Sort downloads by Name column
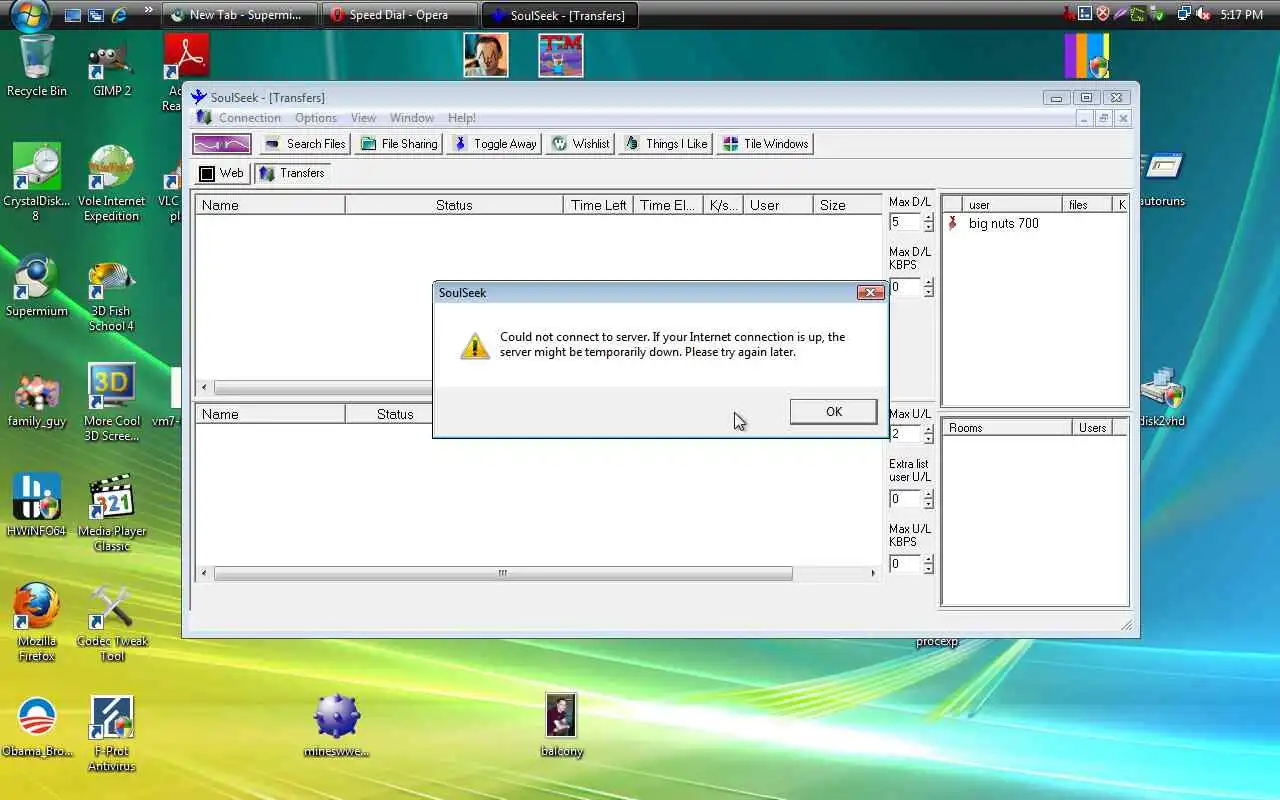 (x=270, y=205)
